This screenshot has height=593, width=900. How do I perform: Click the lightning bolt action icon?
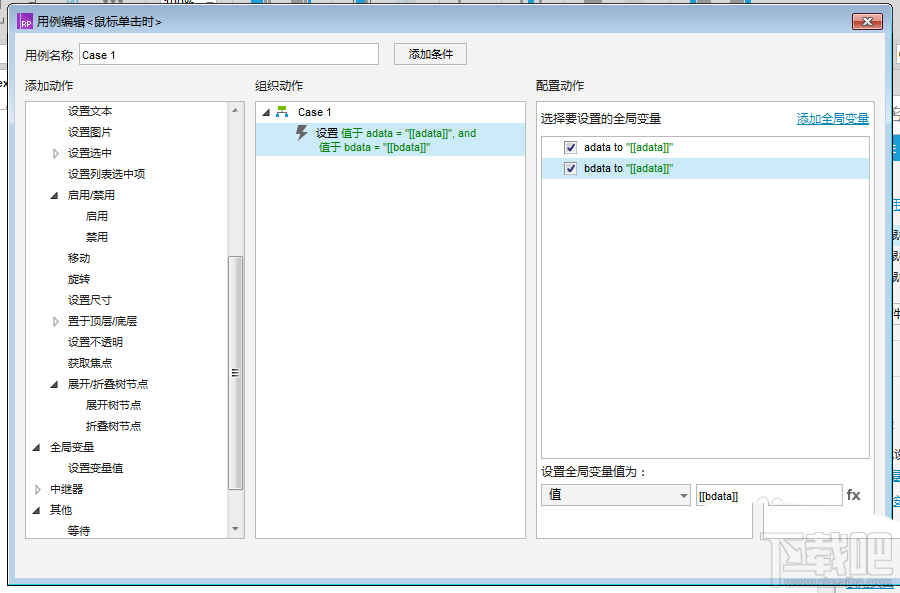301,133
